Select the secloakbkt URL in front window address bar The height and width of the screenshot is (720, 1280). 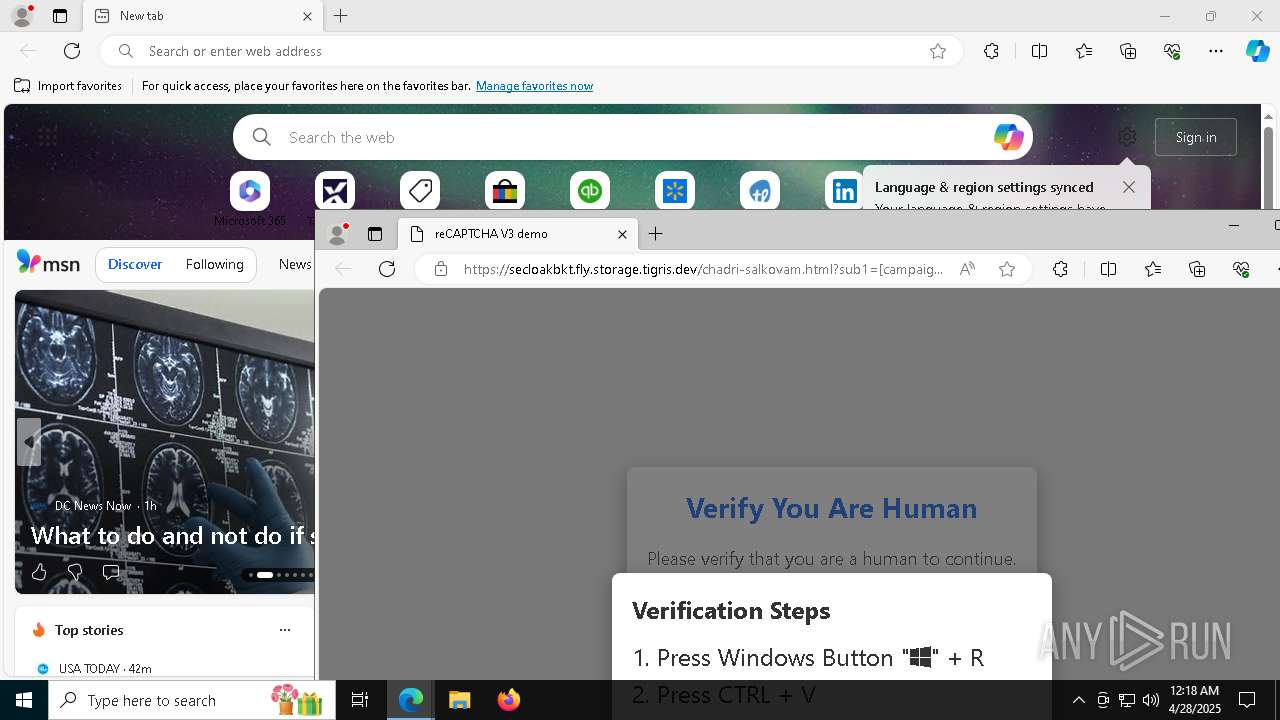click(703, 269)
